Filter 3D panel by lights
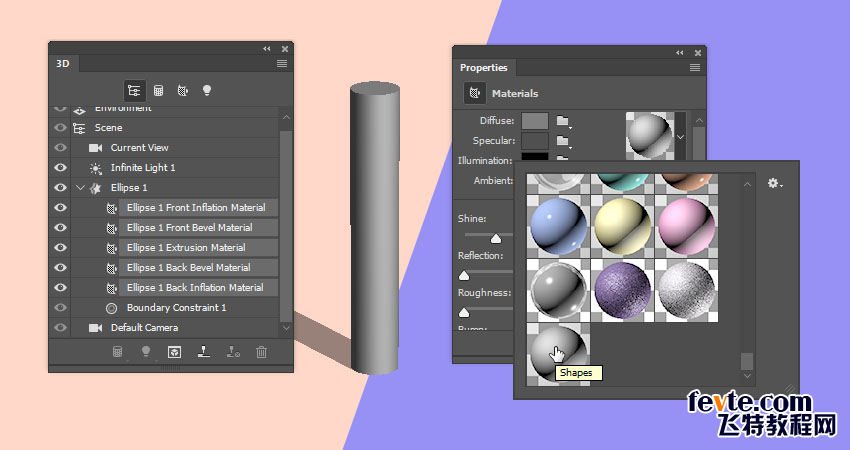This screenshot has height=450, width=850. 207,90
